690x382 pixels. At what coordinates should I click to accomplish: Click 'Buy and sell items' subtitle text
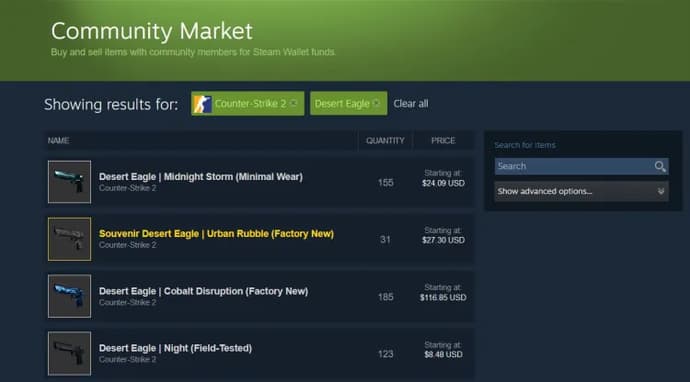[x=194, y=52]
